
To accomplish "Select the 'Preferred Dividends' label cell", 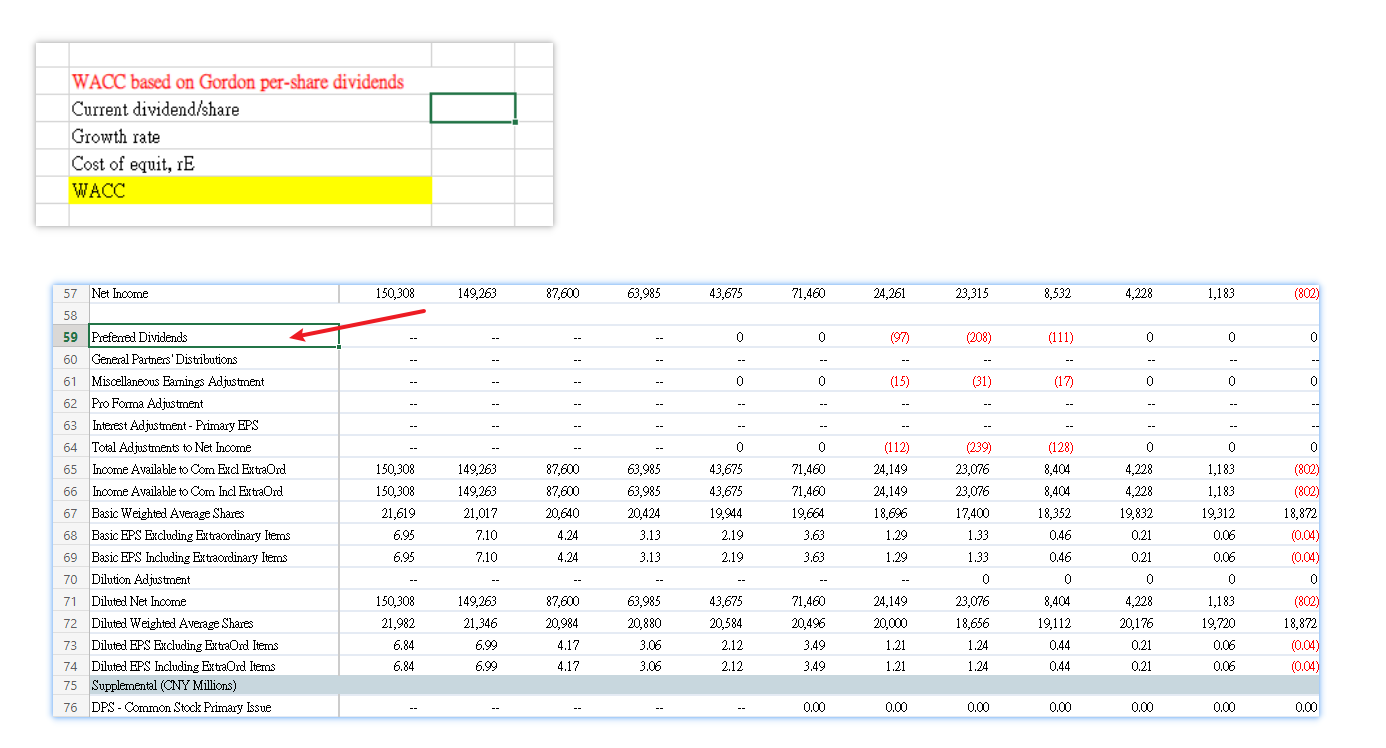I will pos(214,337).
